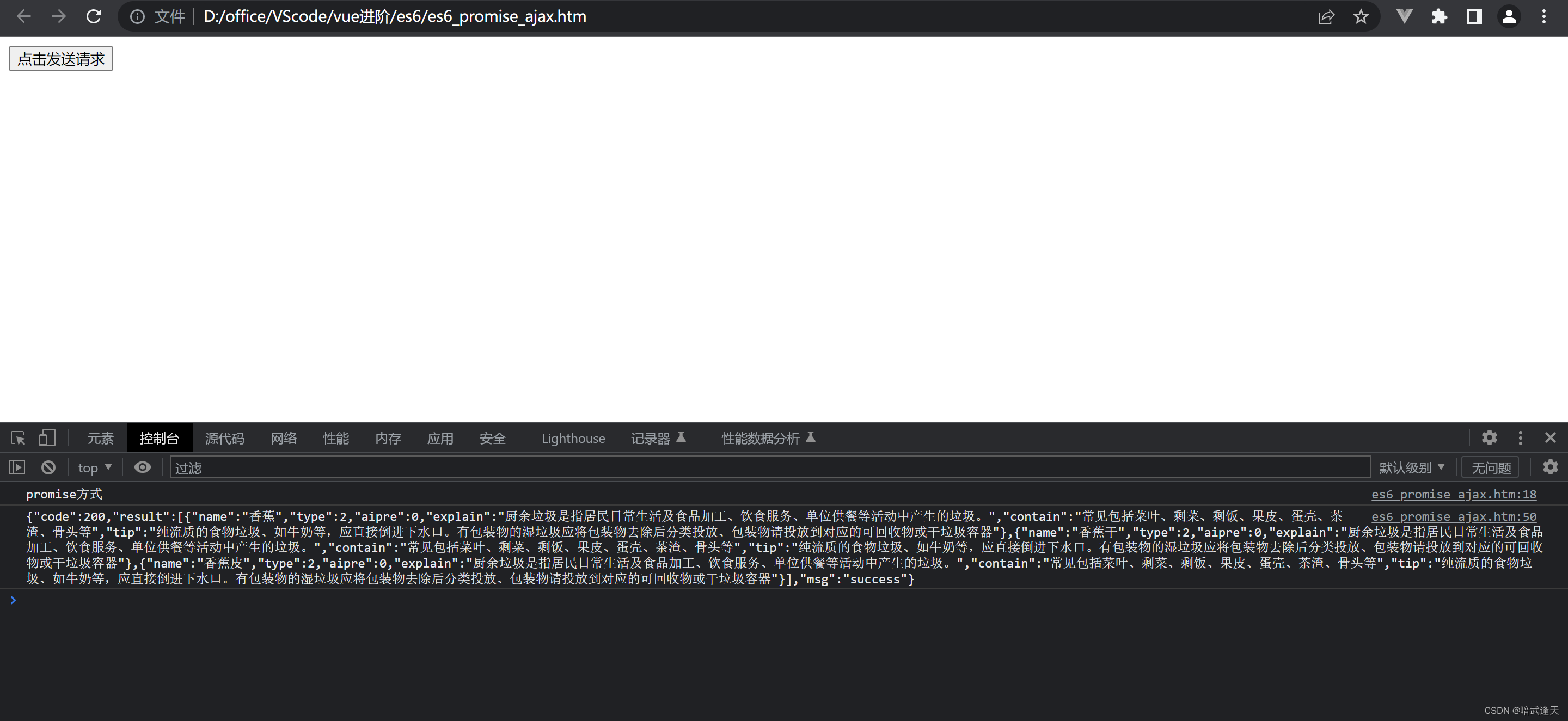Open the es6_promise_ajax.htm:18 source link

tap(1453, 494)
